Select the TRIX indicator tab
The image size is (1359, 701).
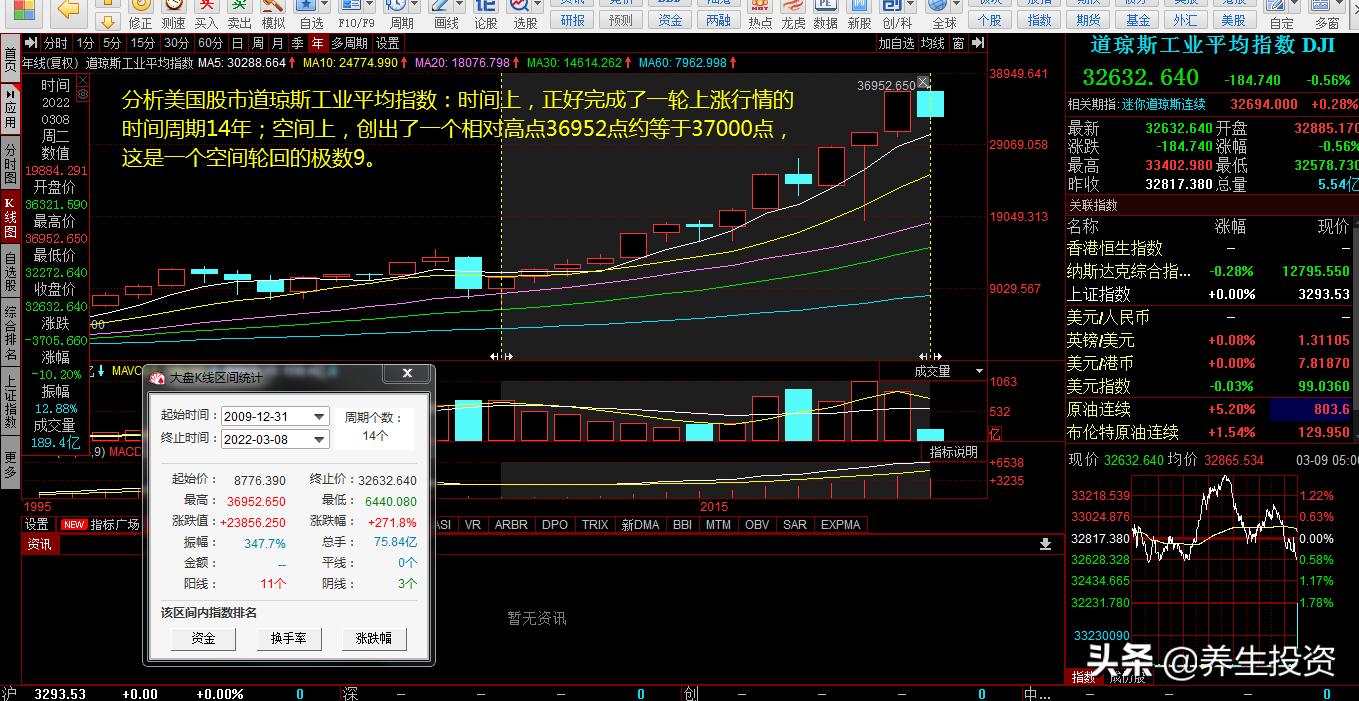[x=595, y=524]
